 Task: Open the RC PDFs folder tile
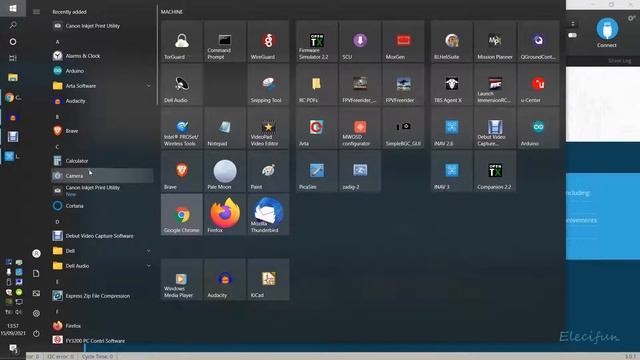[317, 85]
